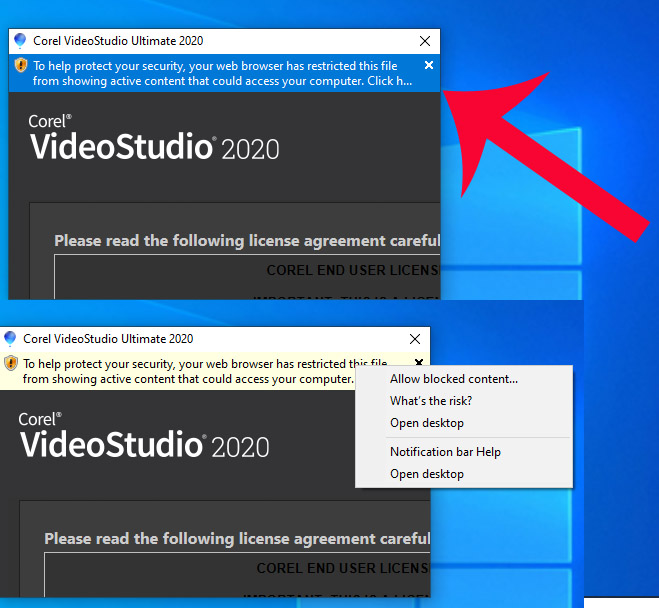Close the lower Corel VideoStudio Ultimate 2020 window
This screenshot has width=659, height=608.
click(x=415, y=339)
